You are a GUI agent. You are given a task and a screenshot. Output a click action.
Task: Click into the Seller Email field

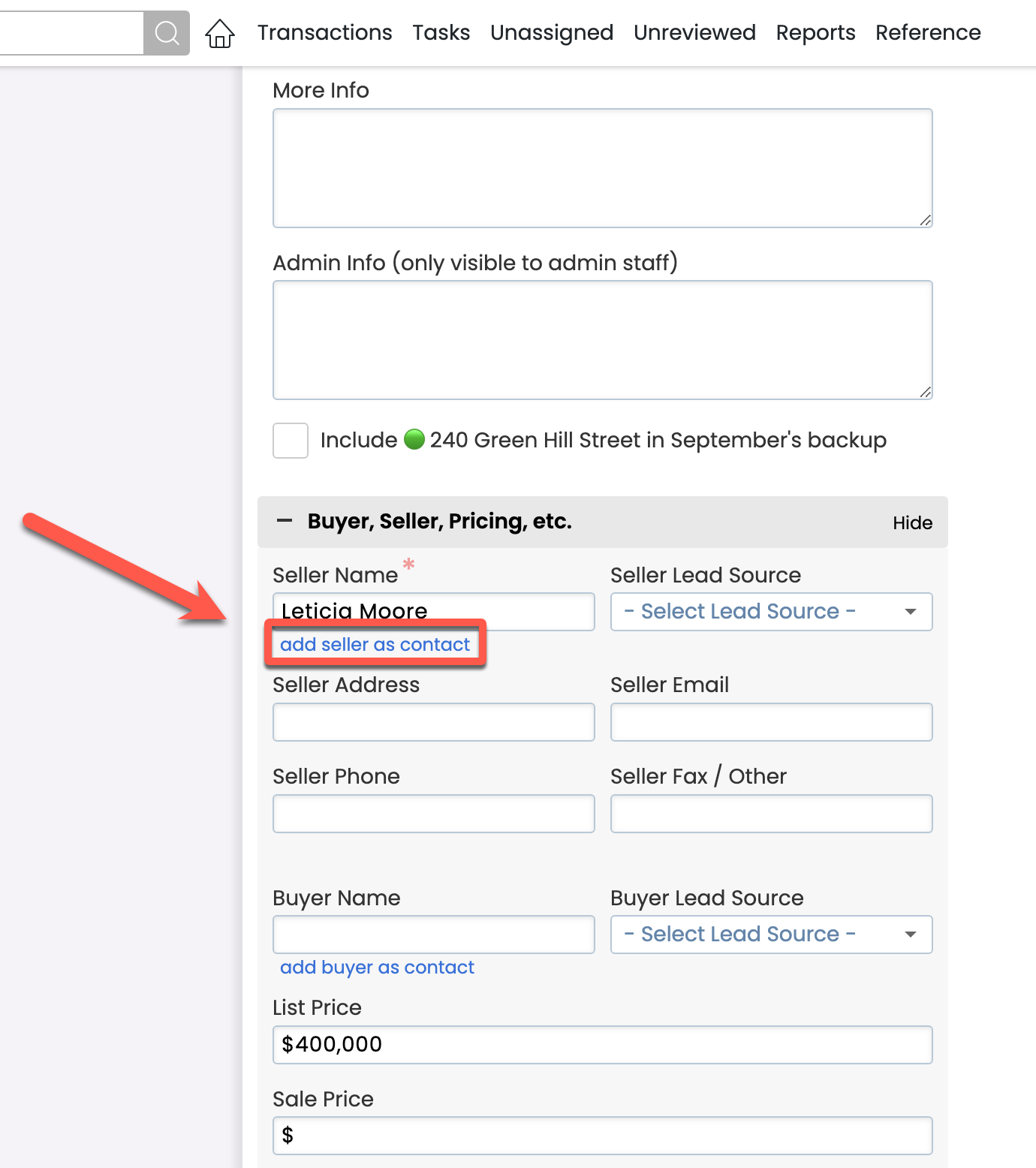771,722
